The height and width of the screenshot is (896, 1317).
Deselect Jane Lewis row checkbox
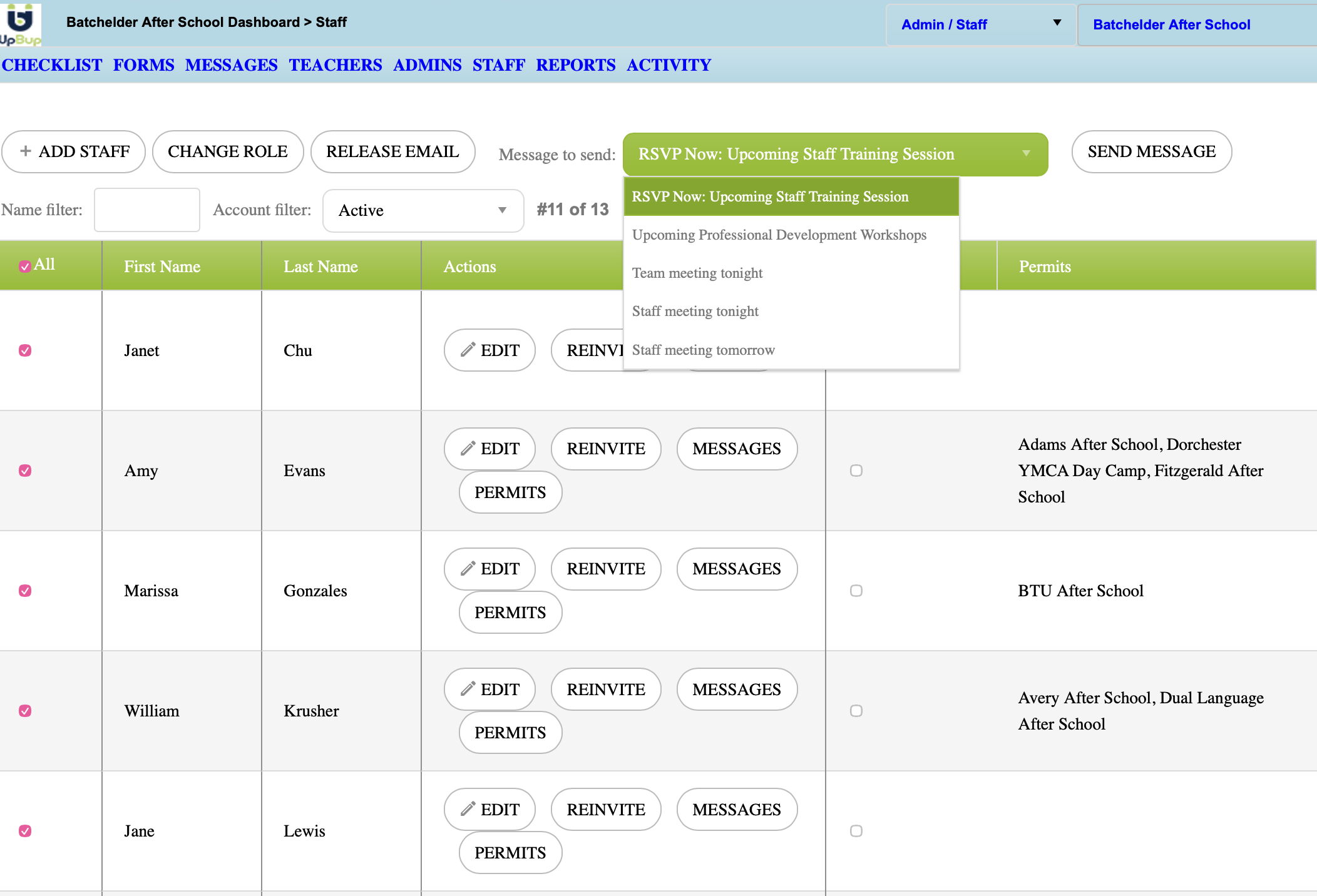click(x=25, y=831)
